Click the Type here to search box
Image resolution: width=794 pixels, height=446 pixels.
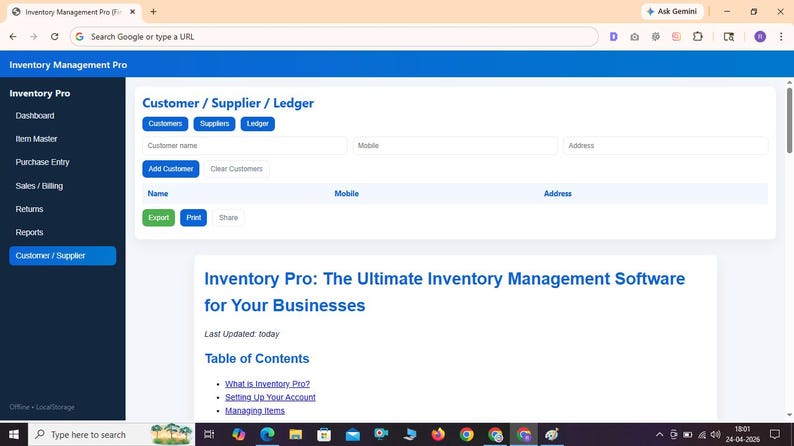(x=111, y=434)
